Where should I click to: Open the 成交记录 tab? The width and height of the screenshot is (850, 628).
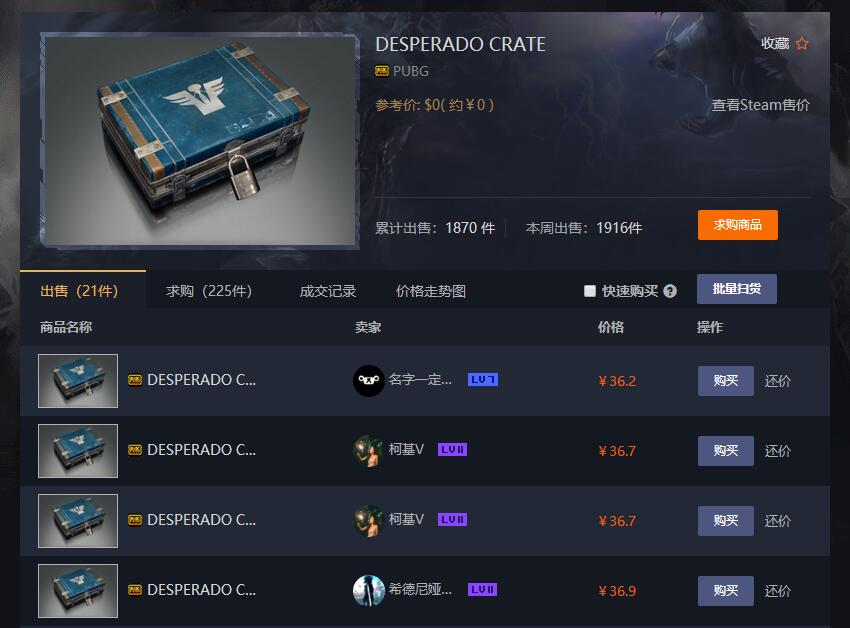327,291
